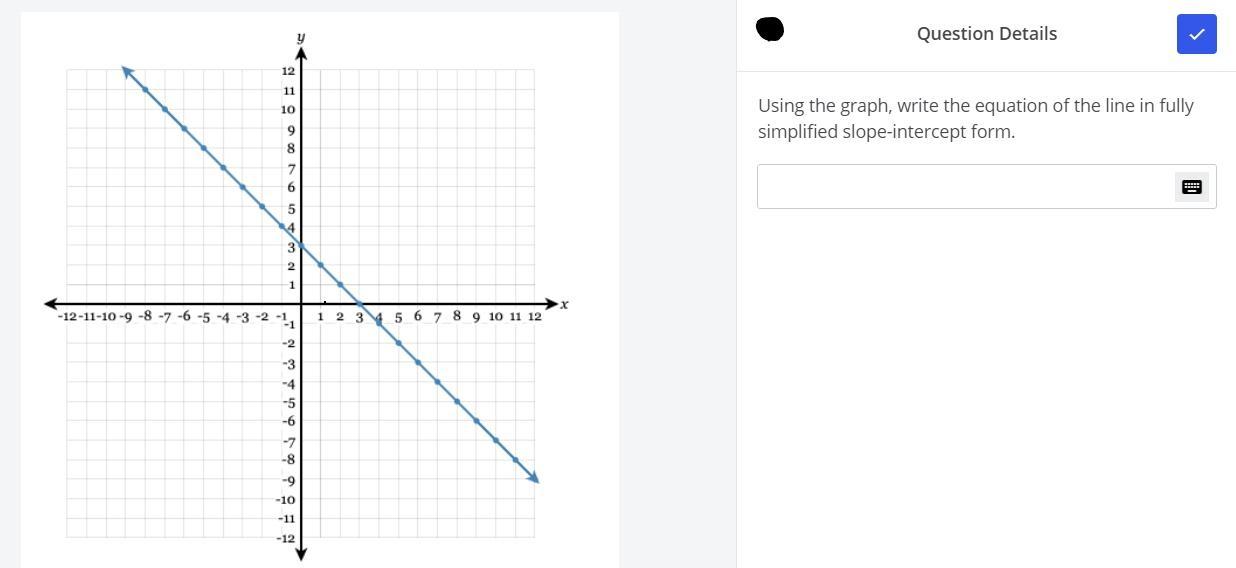
Task: Click the blue line's lower-right arrowhead
Action: click(x=534, y=478)
